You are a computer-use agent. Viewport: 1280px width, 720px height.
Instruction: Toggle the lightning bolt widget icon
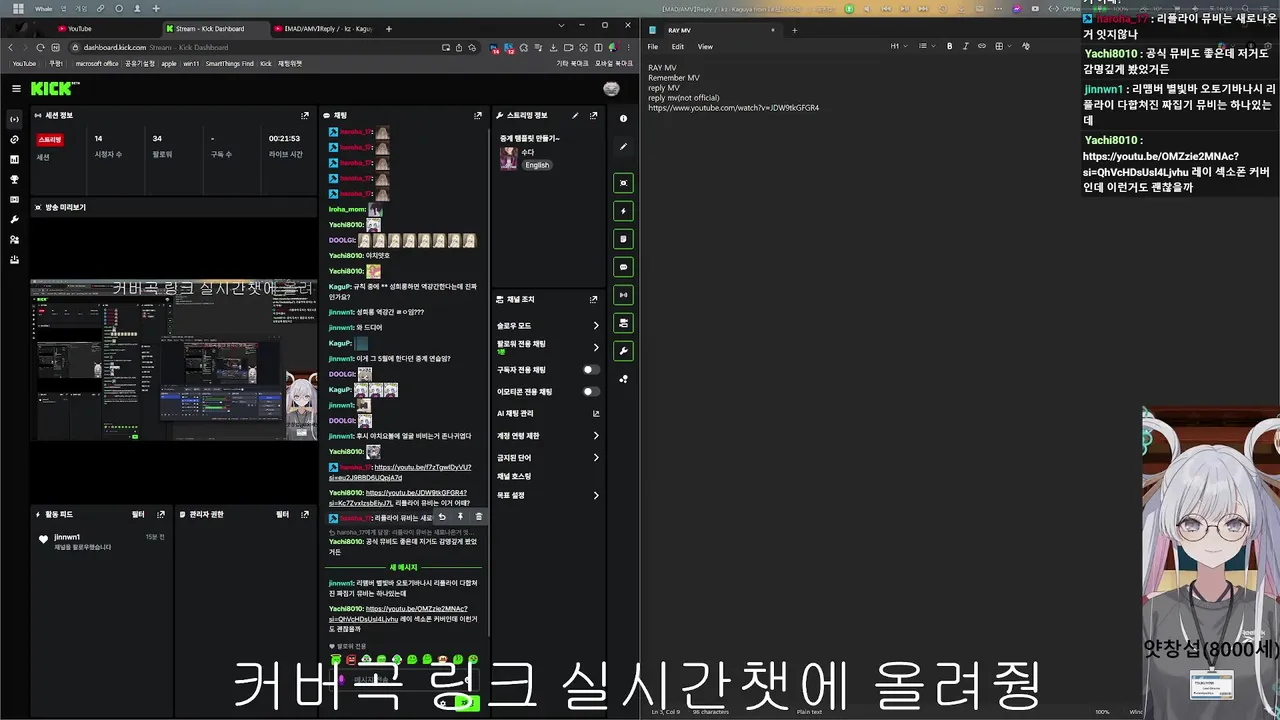(x=623, y=211)
